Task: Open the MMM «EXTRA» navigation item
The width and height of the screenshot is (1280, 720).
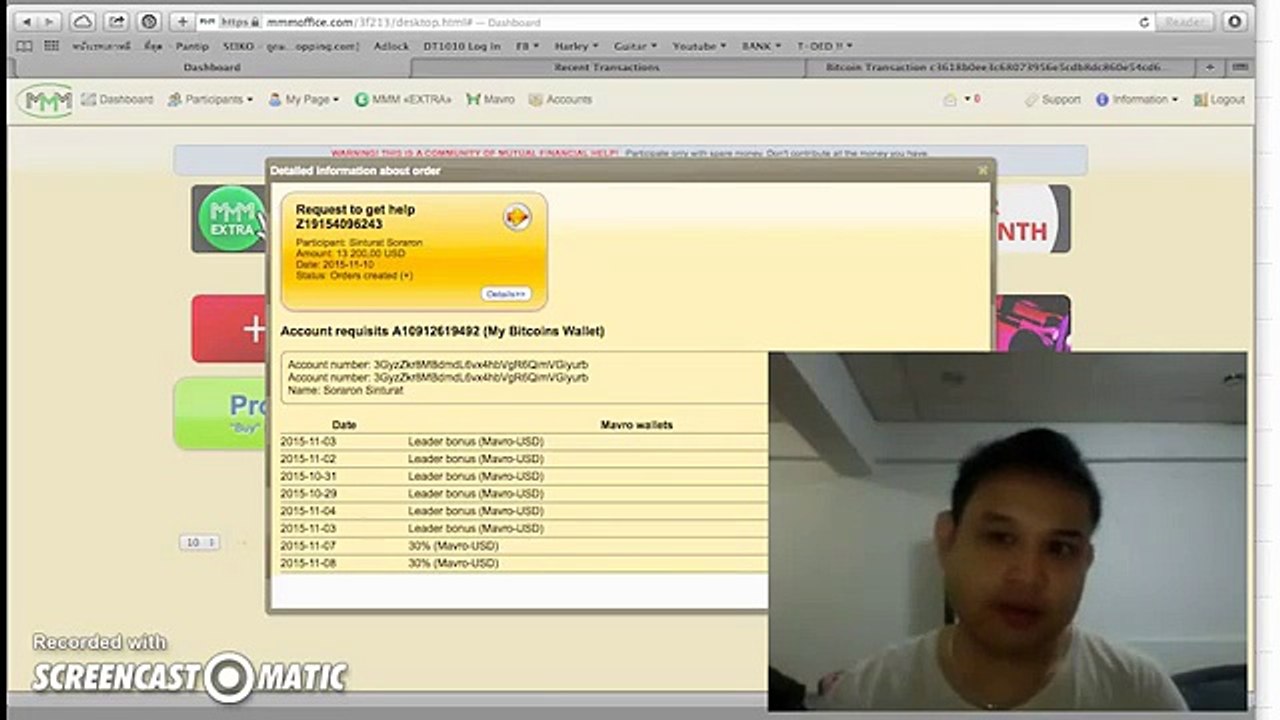Action: [403, 100]
